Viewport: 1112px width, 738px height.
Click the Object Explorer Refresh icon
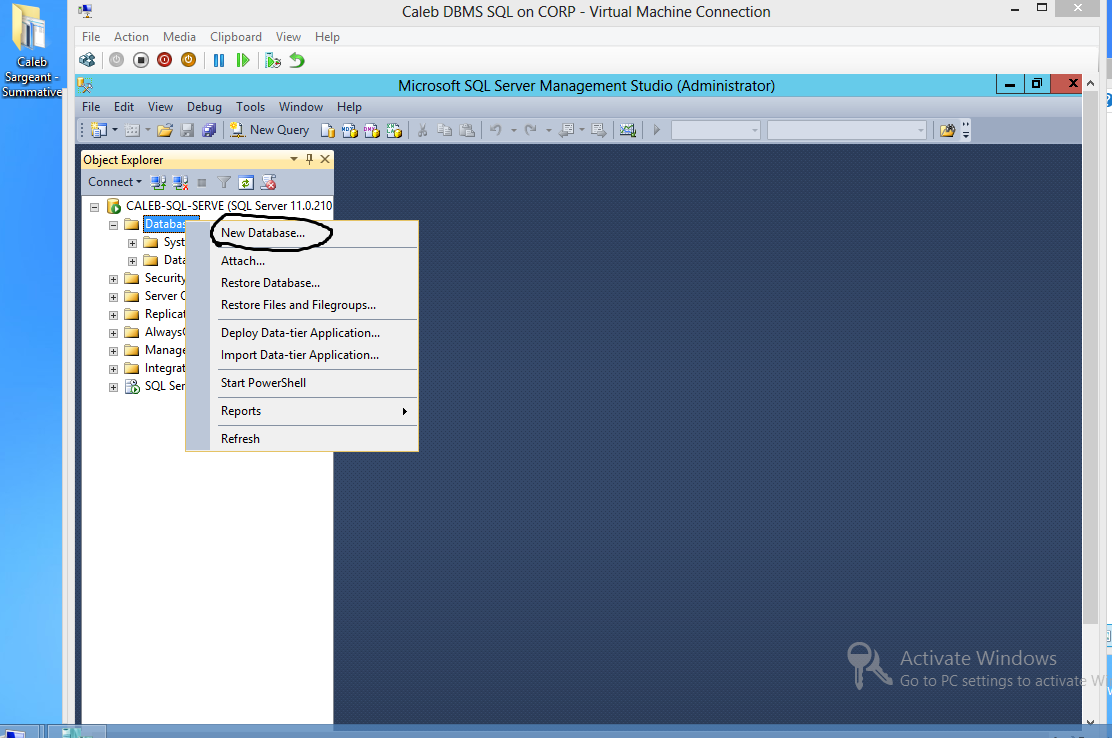246,182
